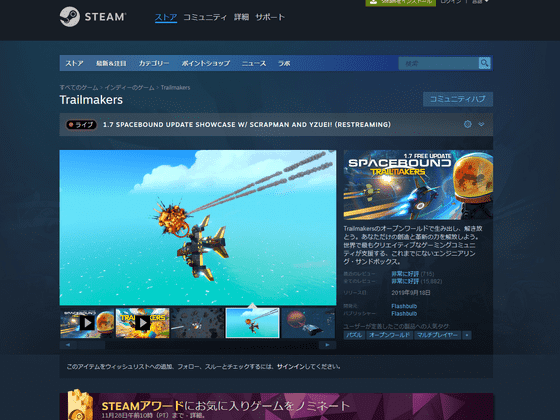Select the dark asteroid field screenshot thumbnail

point(198,323)
